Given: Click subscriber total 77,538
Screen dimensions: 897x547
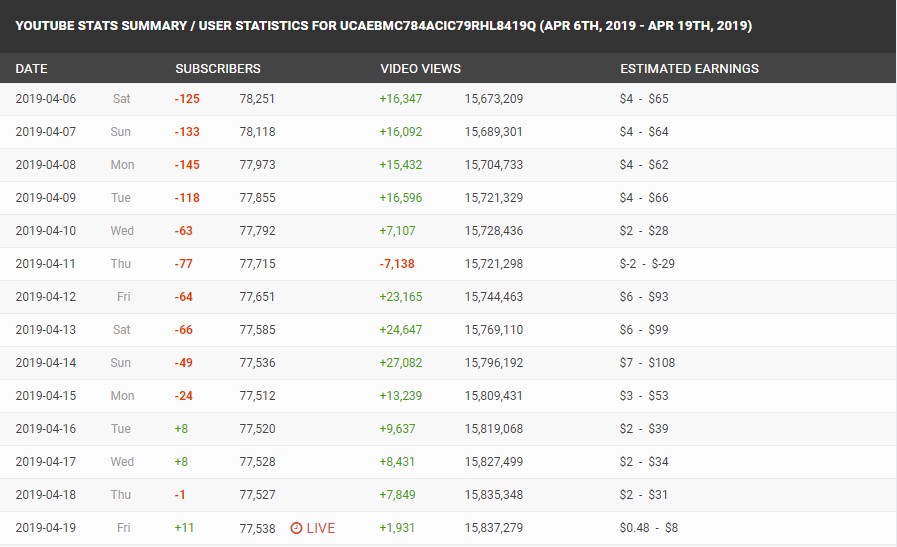Looking at the screenshot, I should [x=257, y=529].
